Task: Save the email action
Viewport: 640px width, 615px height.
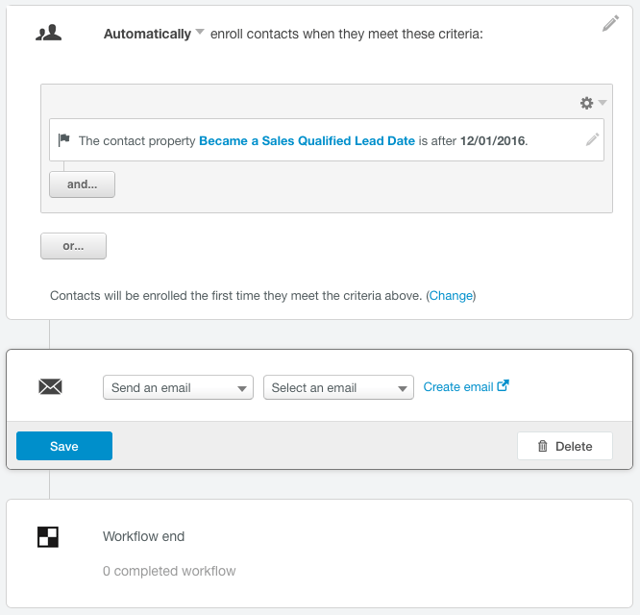Action: click(64, 446)
